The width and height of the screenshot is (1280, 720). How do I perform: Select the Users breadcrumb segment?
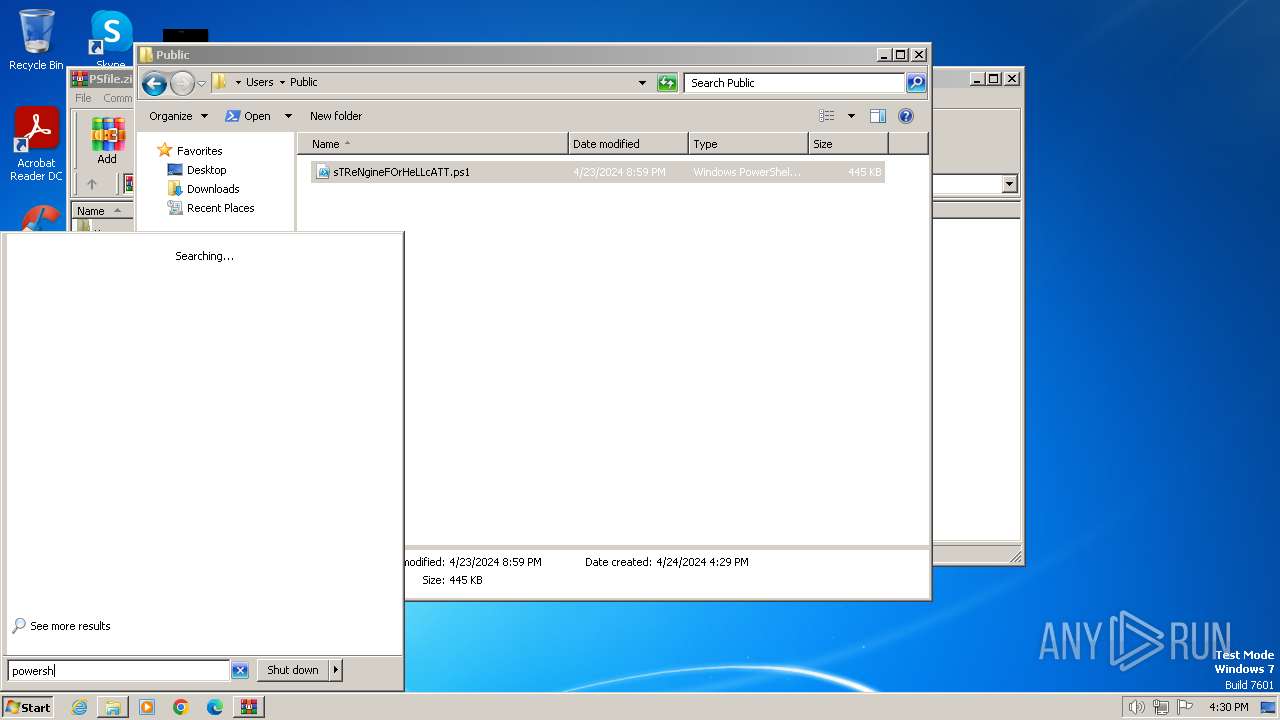(x=259, y=82)
